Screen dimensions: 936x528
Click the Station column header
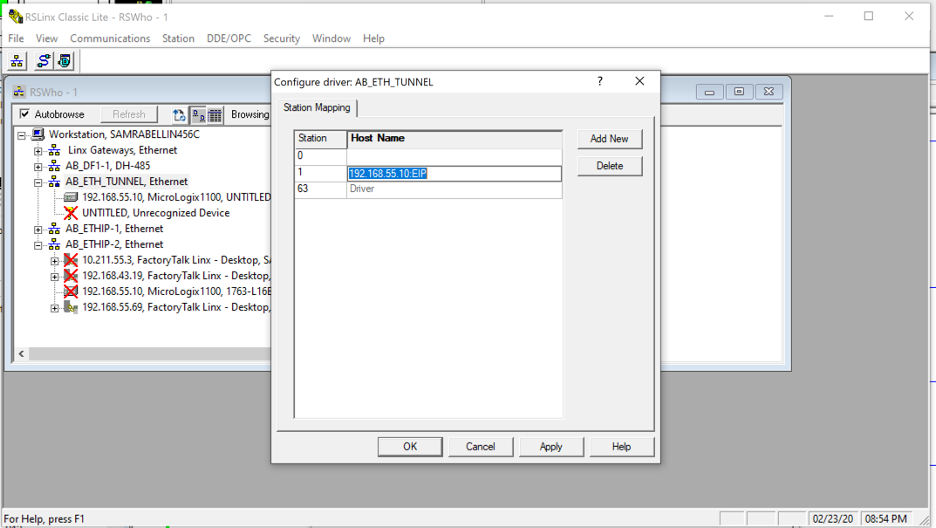point(321,138)
